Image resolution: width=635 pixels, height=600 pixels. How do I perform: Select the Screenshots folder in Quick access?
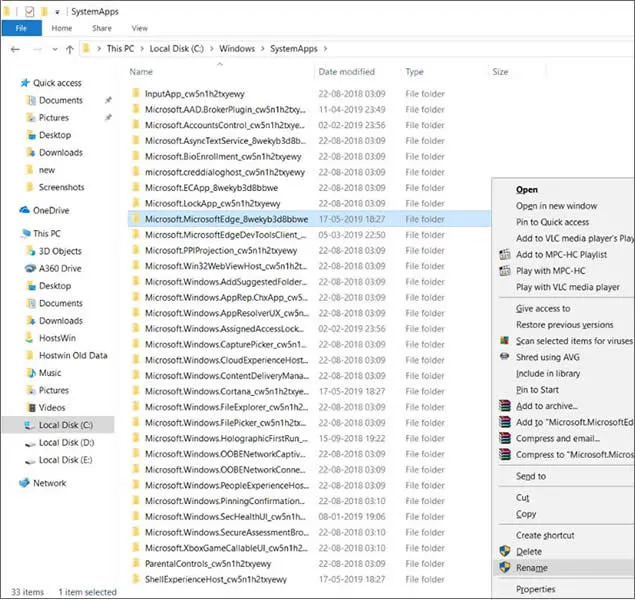(61, 187)
